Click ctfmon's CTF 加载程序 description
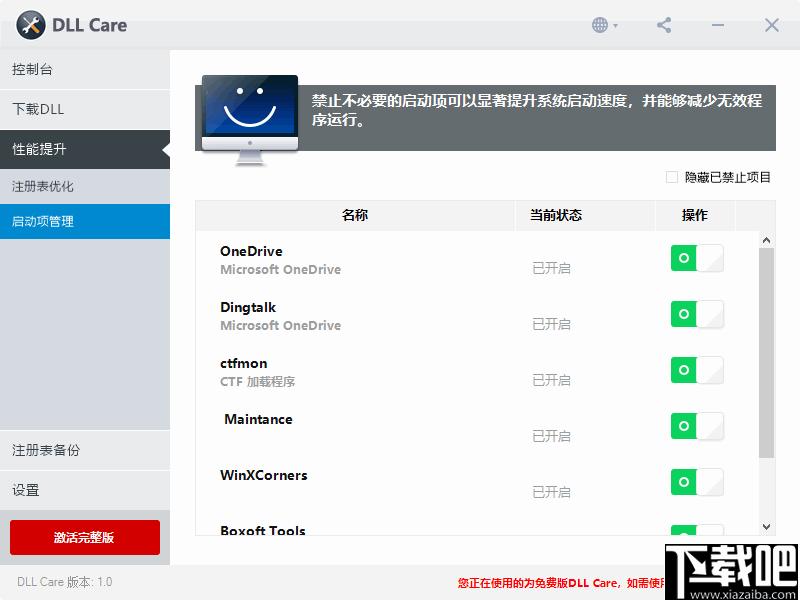Image resolution: width=800 pixels, height=600 pixels. (258, 382)
